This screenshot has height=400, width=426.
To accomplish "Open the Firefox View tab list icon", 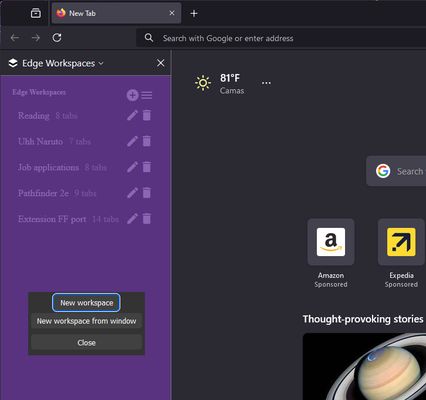I will (x=36, y=13).
